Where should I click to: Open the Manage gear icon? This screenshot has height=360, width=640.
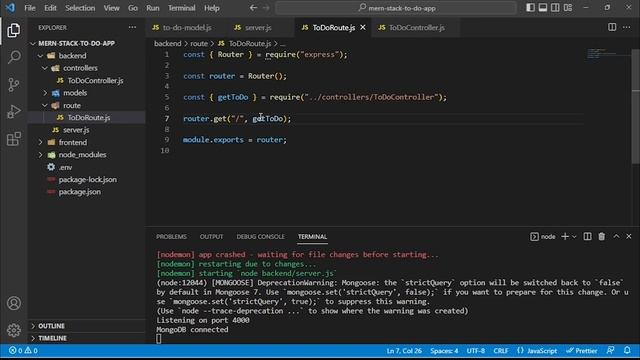(13, 330)
